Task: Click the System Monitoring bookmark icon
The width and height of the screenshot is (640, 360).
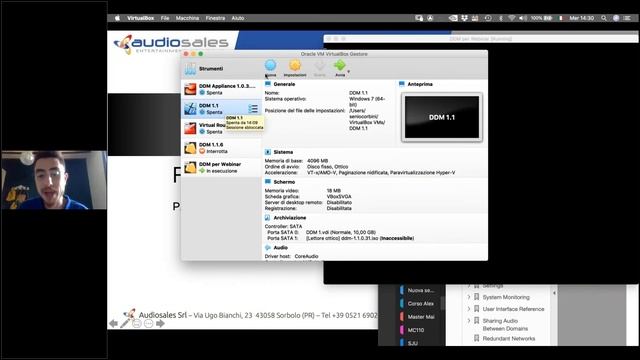Action: [476, 297]
